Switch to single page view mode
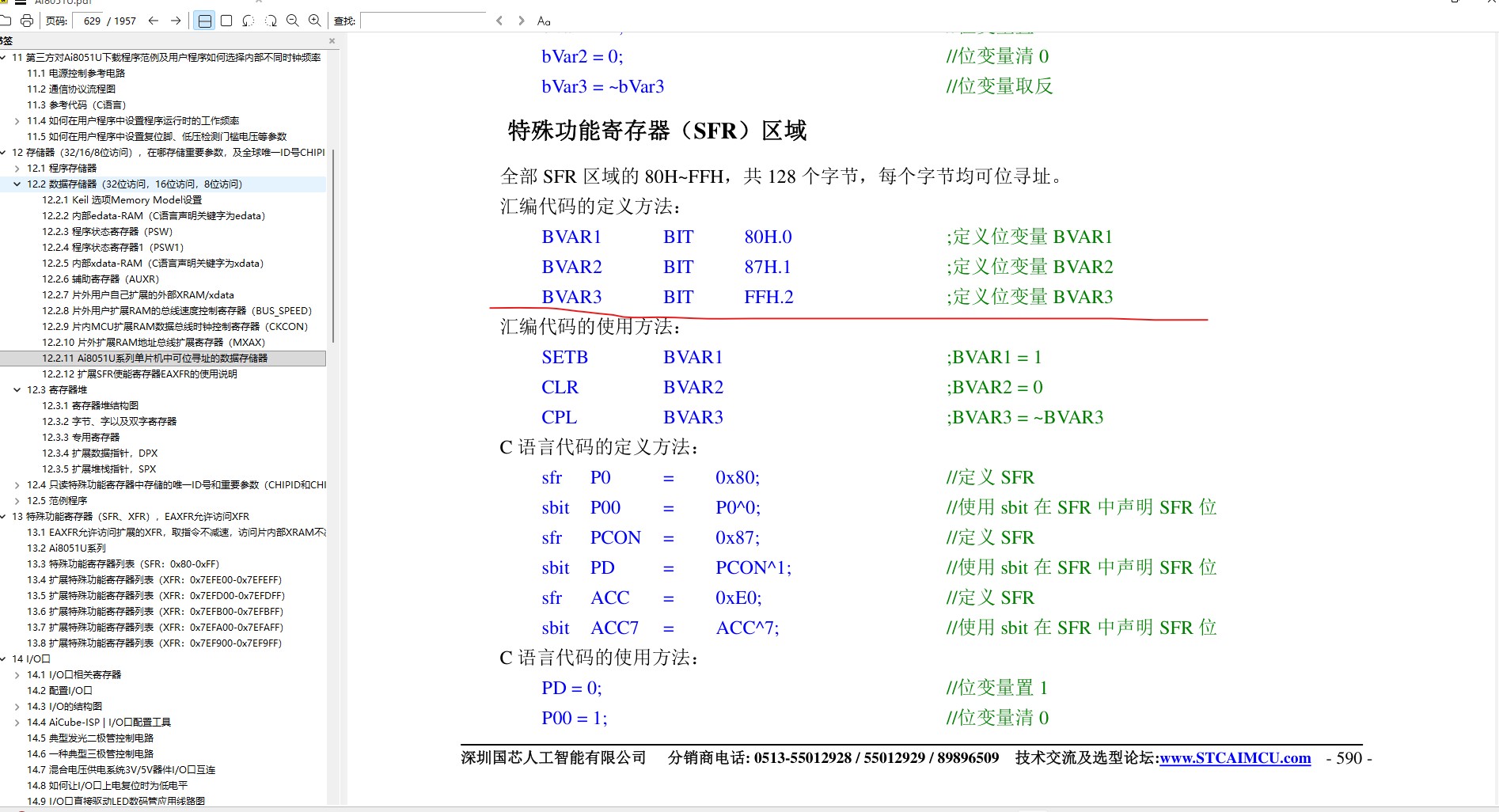 [226, 21]
